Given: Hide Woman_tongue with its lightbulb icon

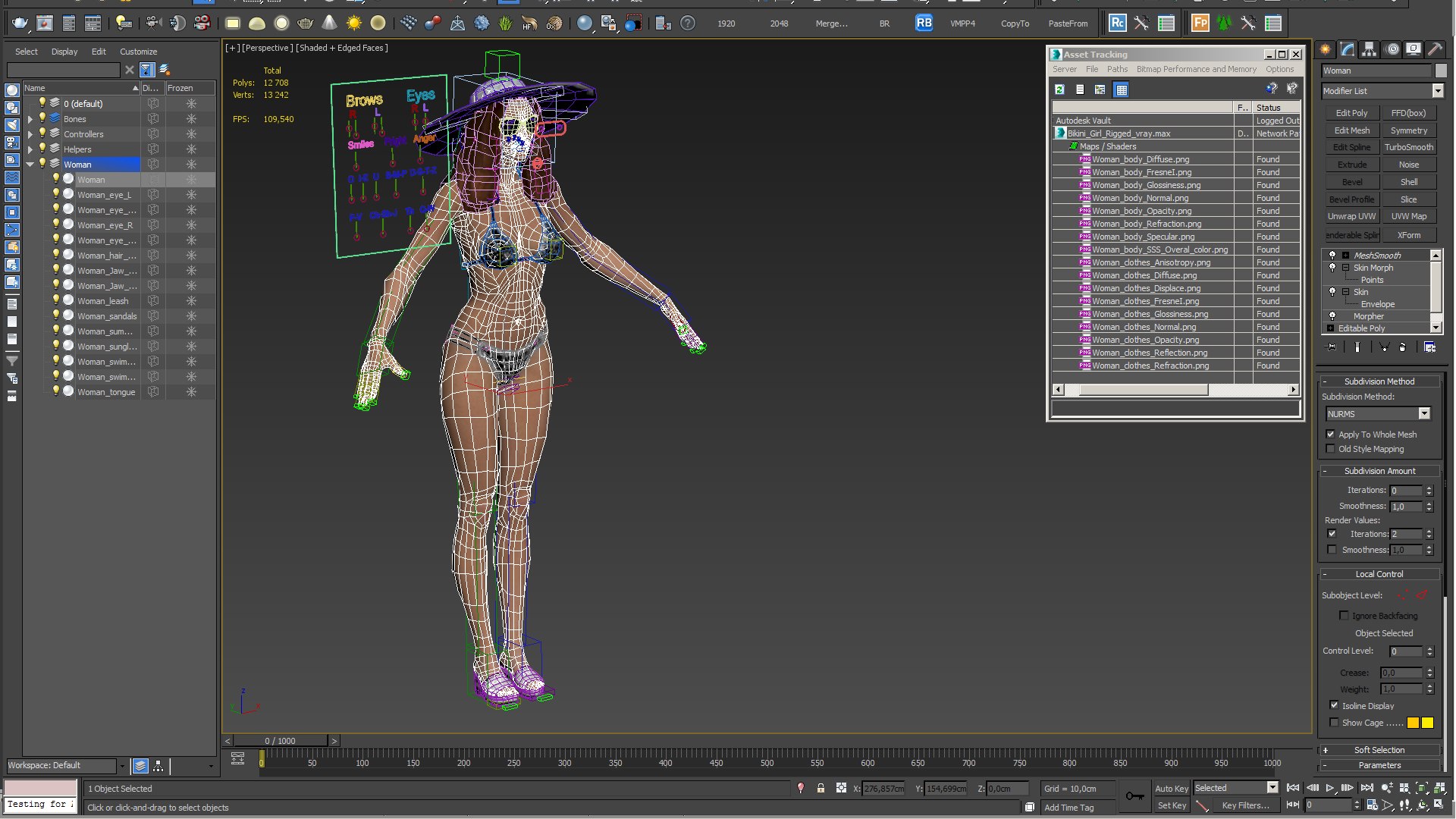Looking at the screenshot, I should [55, 391].
